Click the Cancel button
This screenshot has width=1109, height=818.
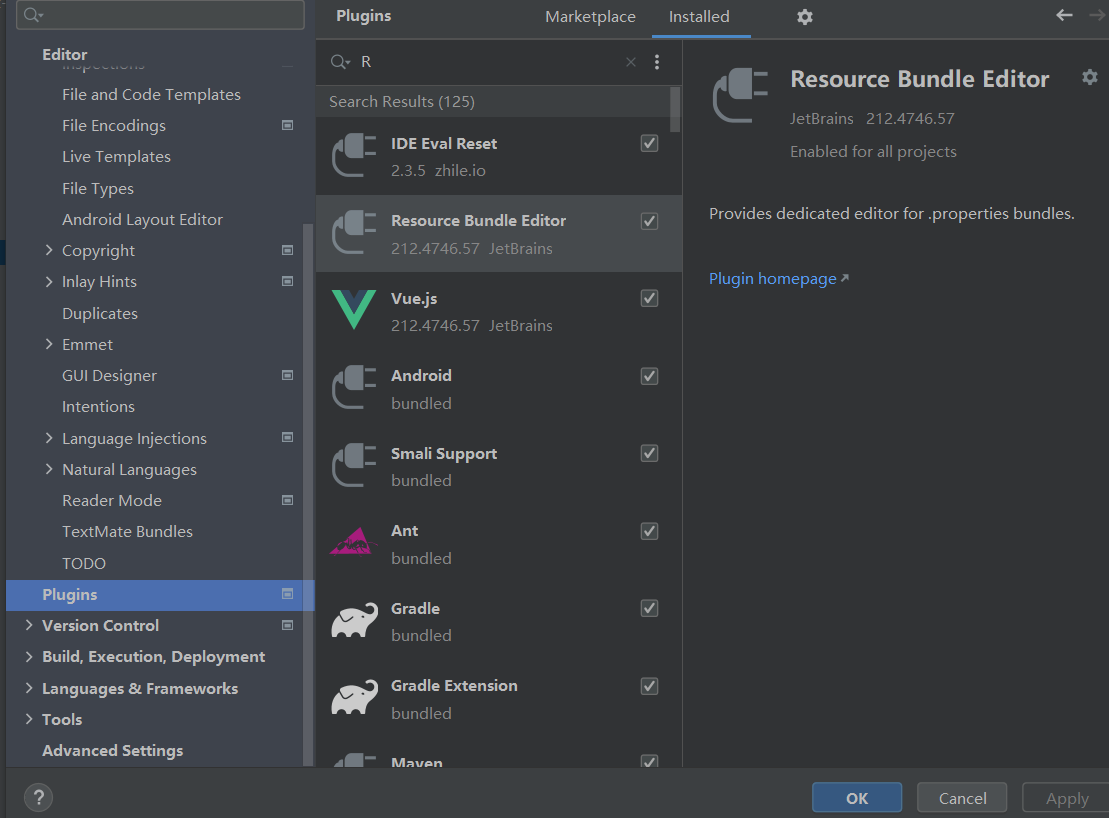962,797
